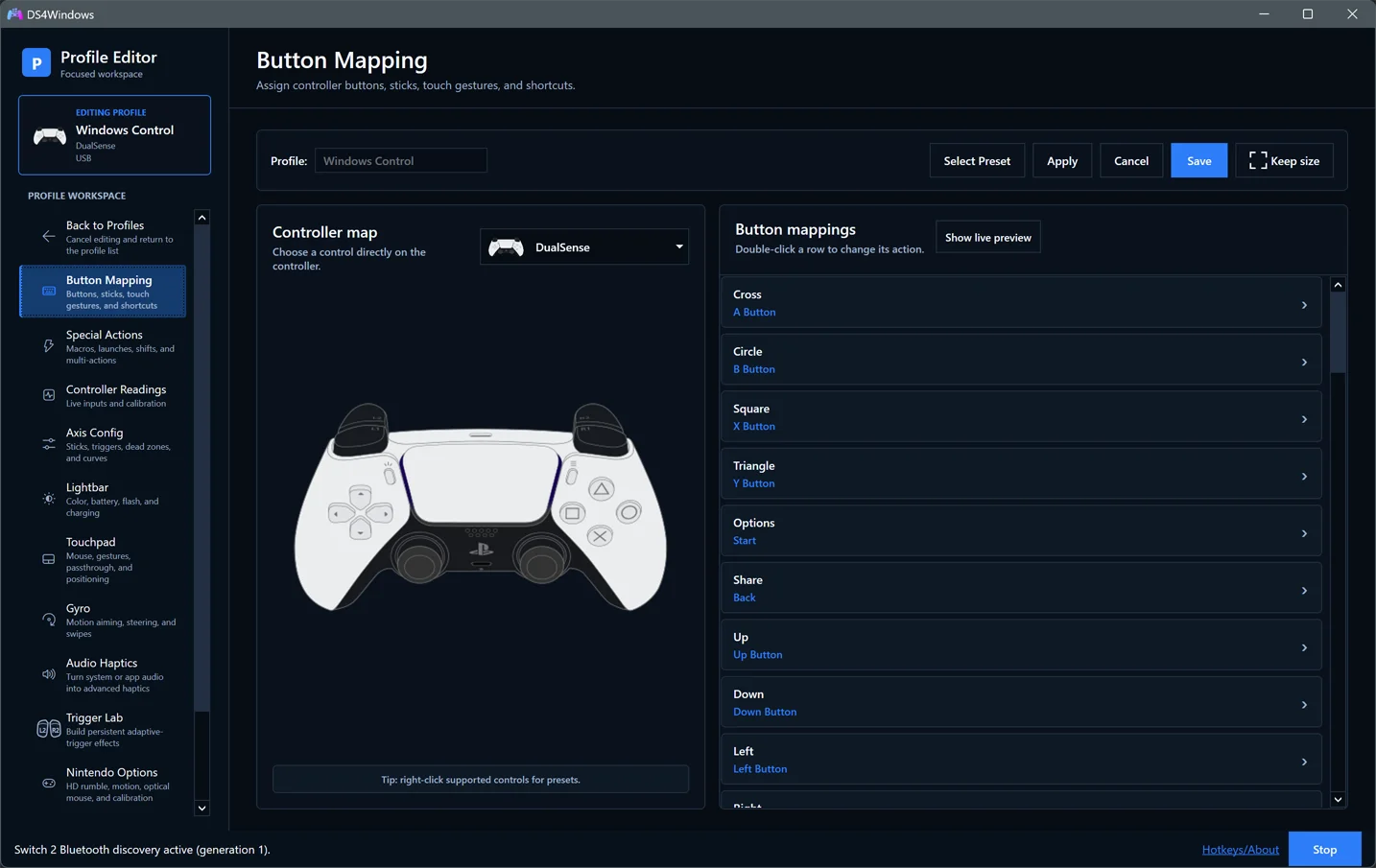Viewport: 1376px width, 868px height.
Task: Expand the Down mapping row chevron
Action: point(1304,705)
